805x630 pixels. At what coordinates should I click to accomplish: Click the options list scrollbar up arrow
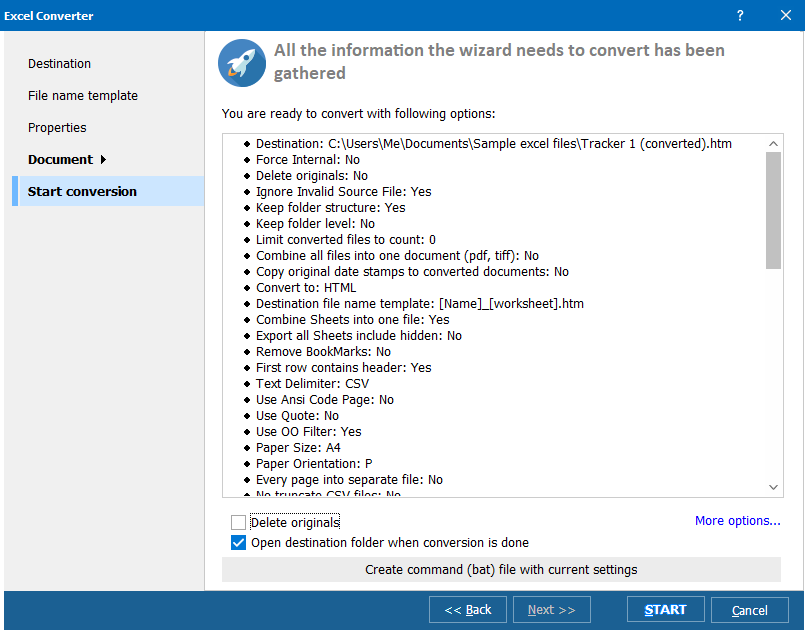tap(773, 142)
